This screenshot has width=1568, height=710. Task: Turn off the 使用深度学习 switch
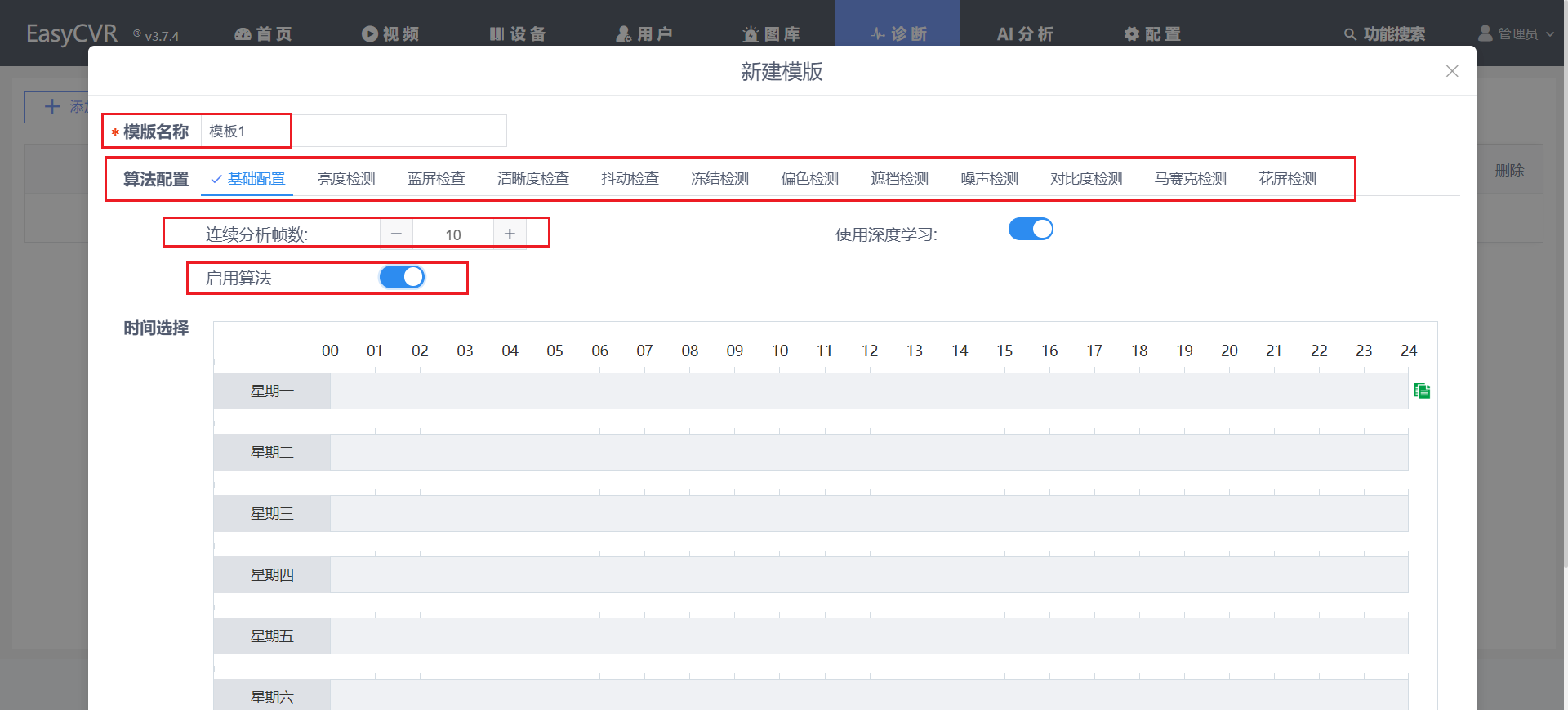1031,230
